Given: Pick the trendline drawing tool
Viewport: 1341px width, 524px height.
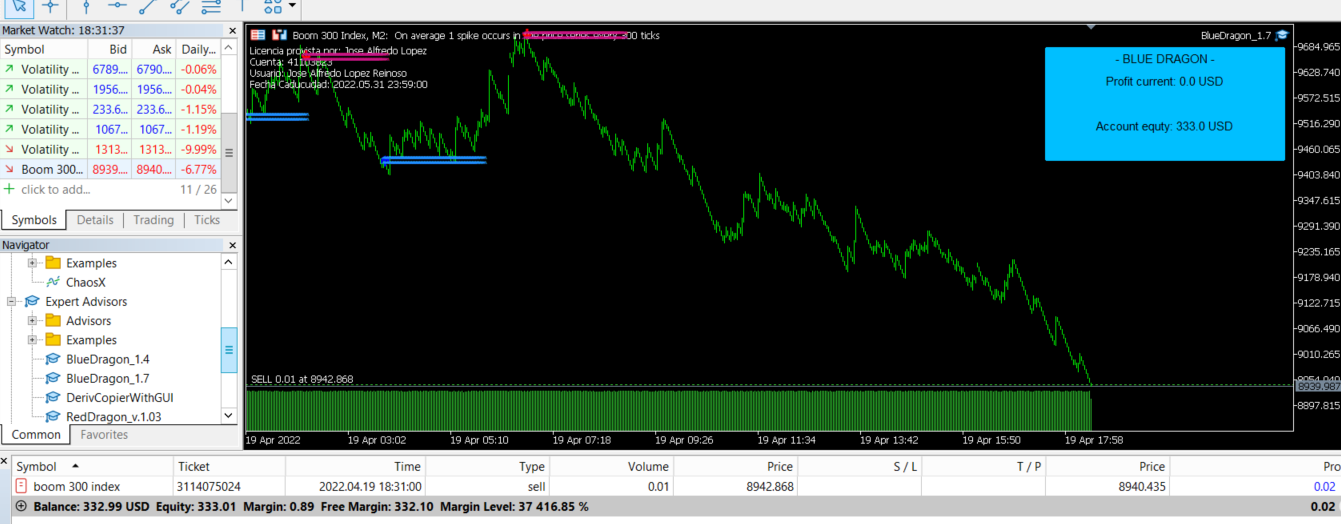Looking at the screenshot, I should (x=149, y=6).
